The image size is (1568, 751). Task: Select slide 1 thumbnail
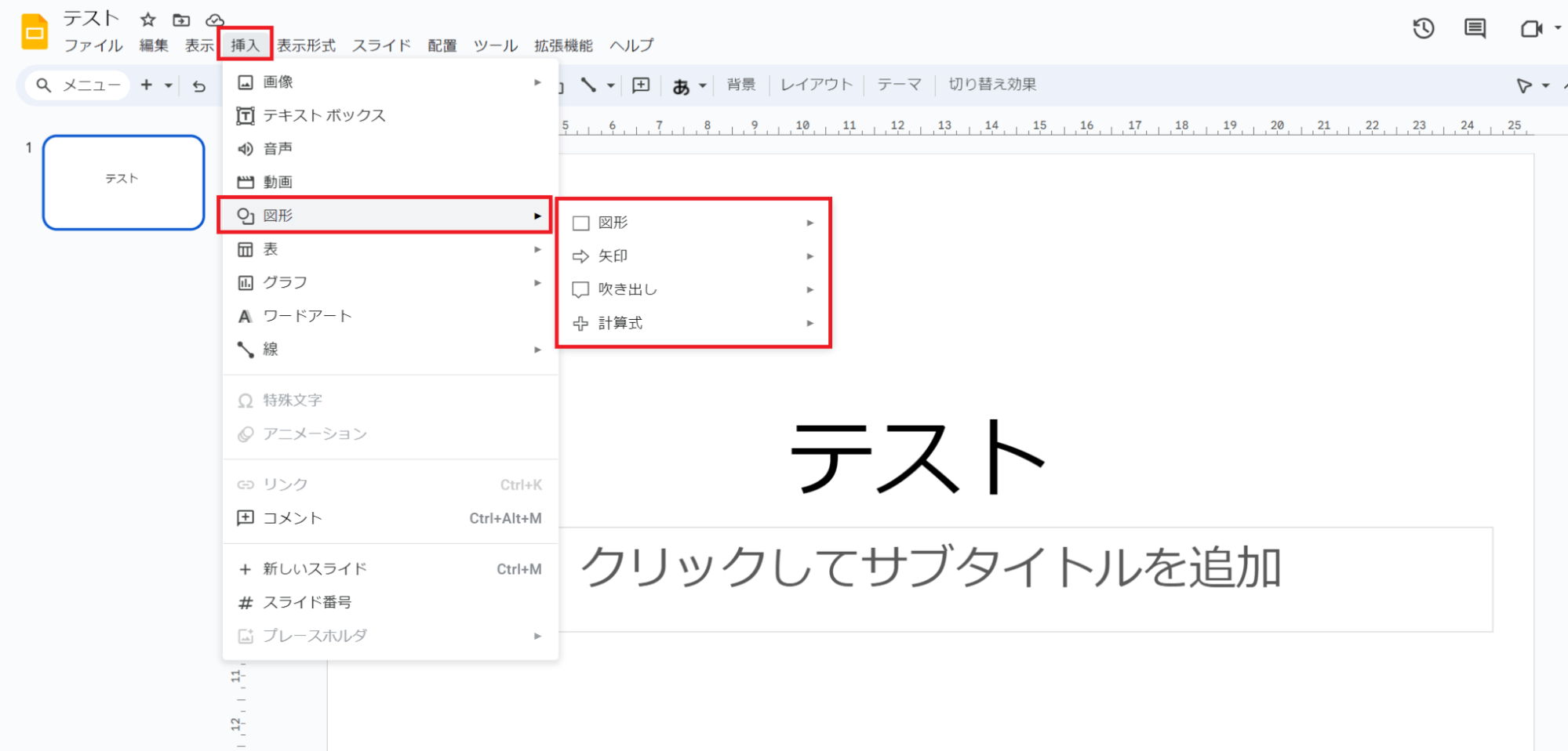124,182
